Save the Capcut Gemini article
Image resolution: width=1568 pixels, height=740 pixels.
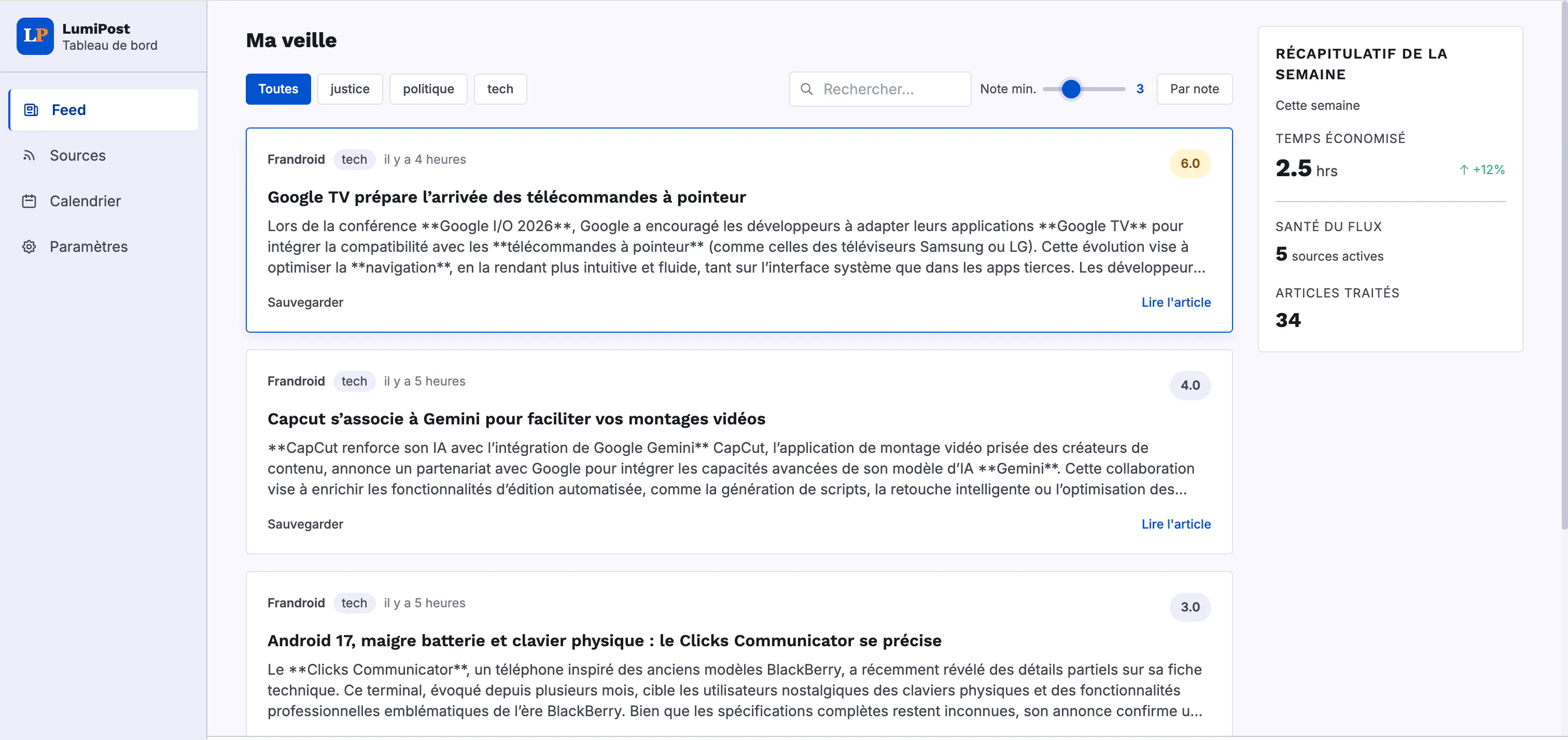click(x=305, y=524)
